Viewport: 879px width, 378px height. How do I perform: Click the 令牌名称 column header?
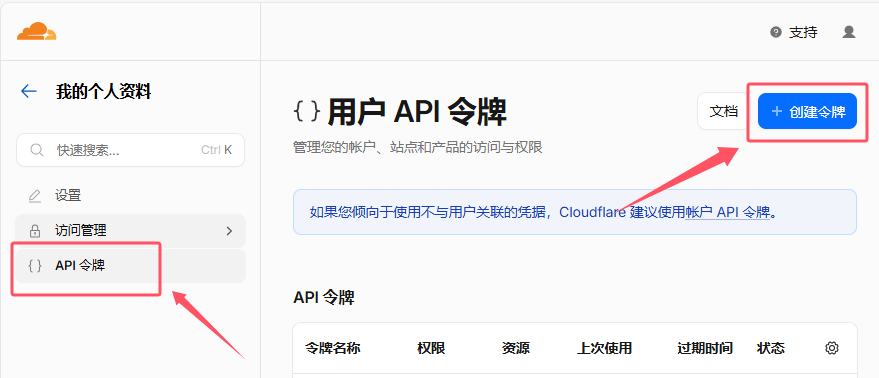point(332,348)
